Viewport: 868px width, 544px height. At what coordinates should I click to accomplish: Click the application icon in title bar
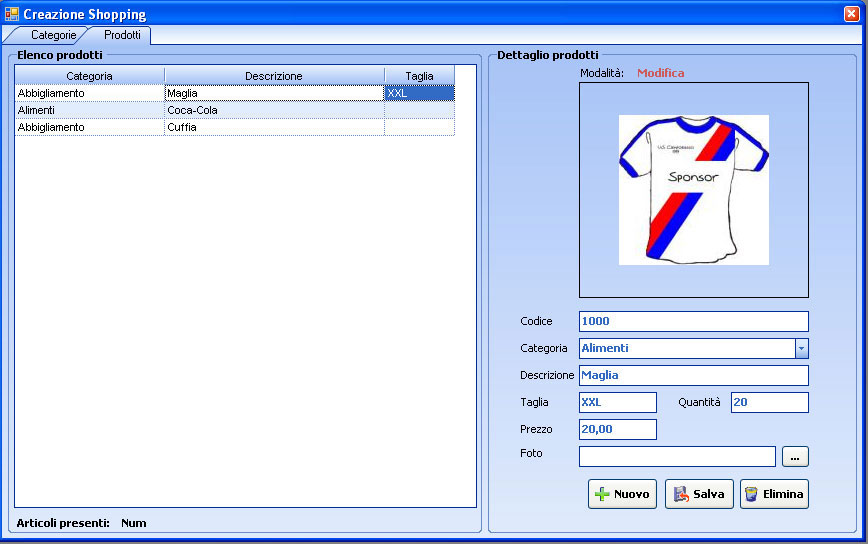click(12, 14)
